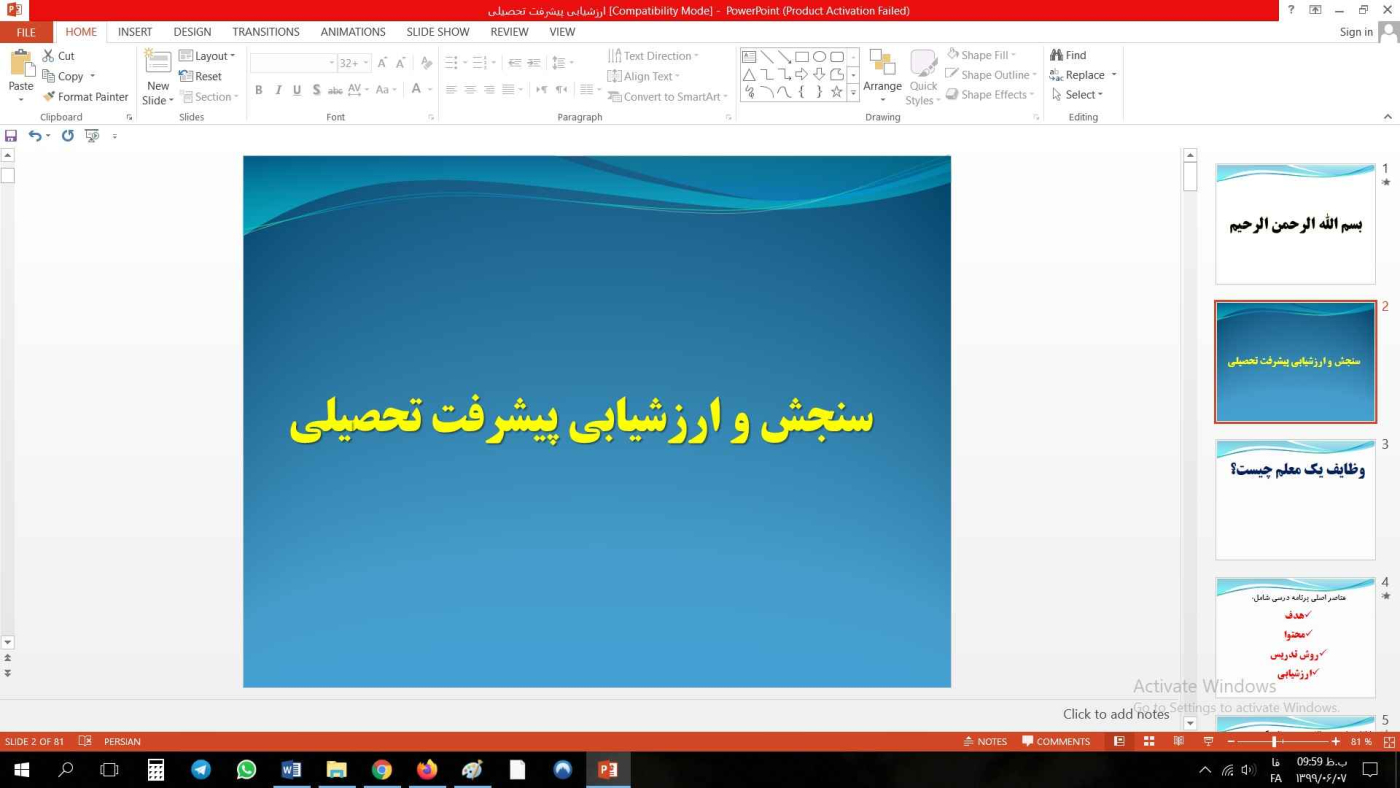Click the Find binoculars icon
Viewport: 1400px width, 788px height.
coord(1056,56)
